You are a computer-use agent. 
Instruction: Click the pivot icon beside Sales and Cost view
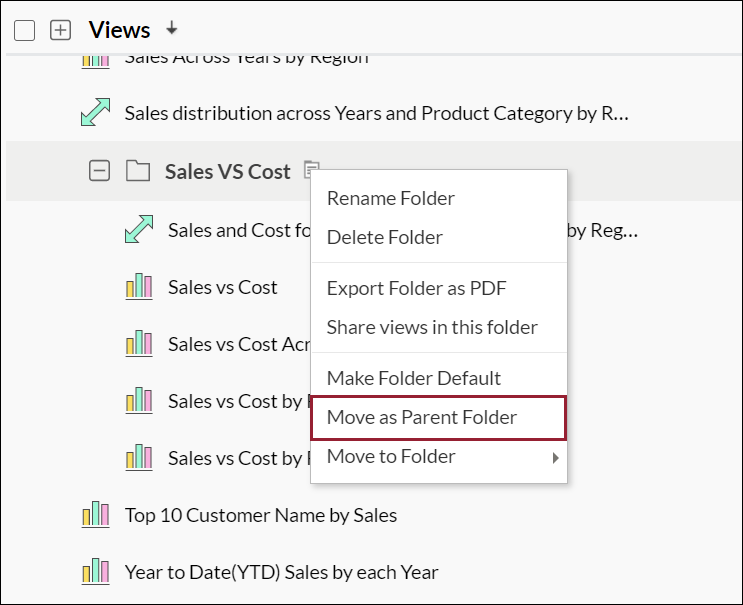(x=138, y=230)
